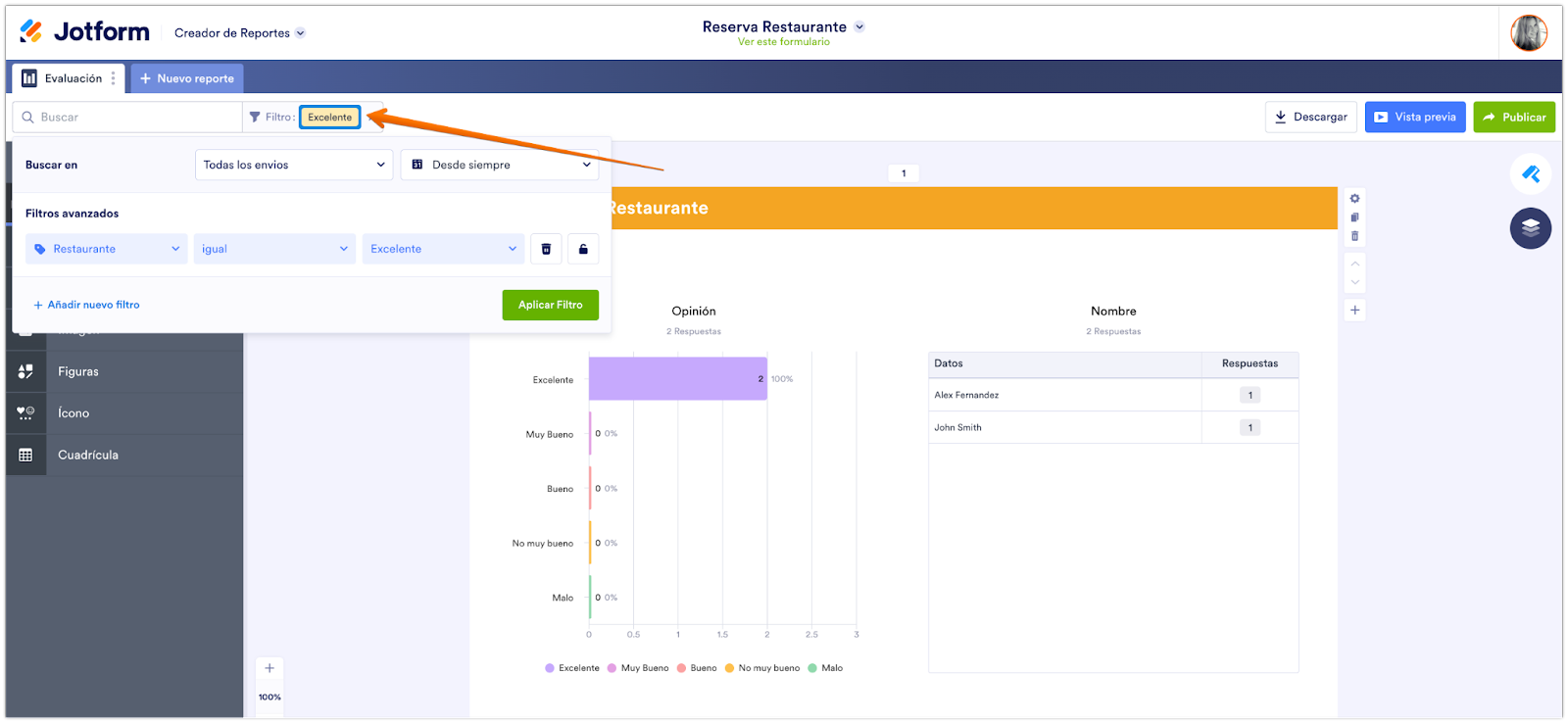Expand the Todas los envíos dropdown
The width and height of the screenshot is (1568, 723).
(x=294, y=165)
